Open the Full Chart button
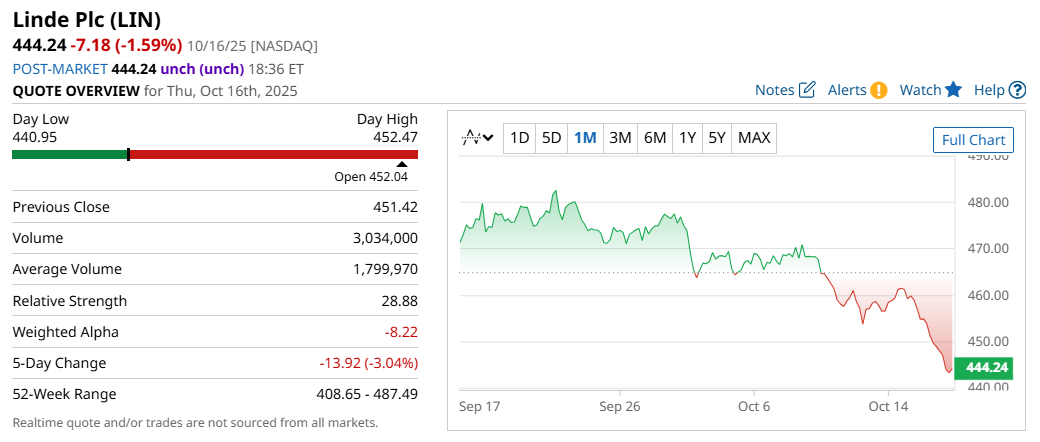Screen dimensions: 1040x442 click(x=974, y=140)
